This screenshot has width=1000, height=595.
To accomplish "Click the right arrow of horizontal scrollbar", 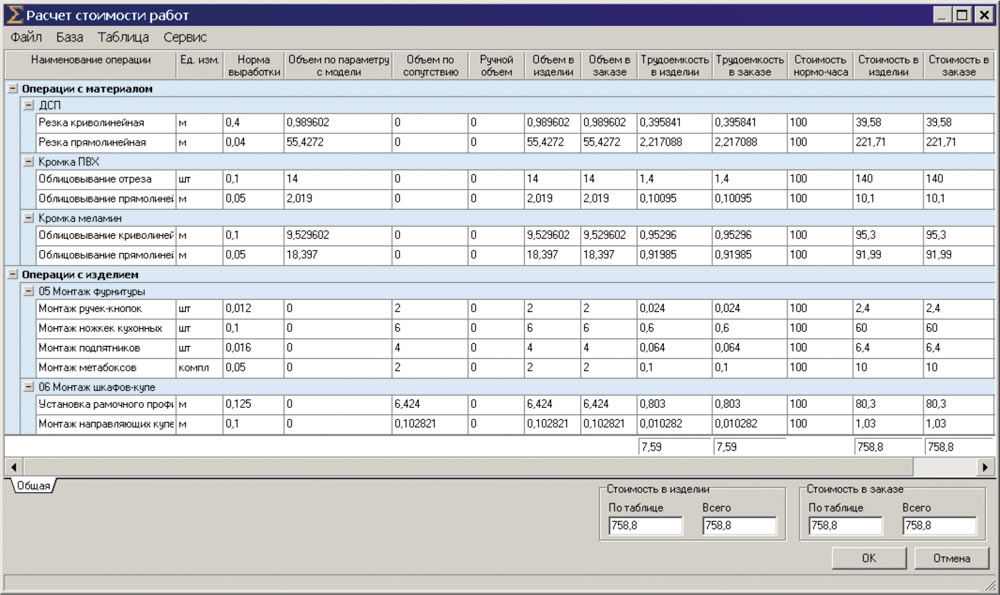I will coord(985,467).
